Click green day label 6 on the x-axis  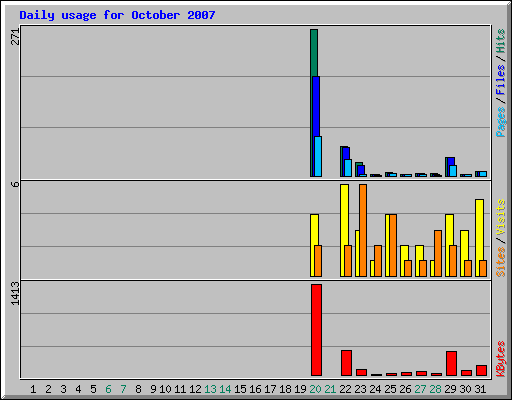108,389
